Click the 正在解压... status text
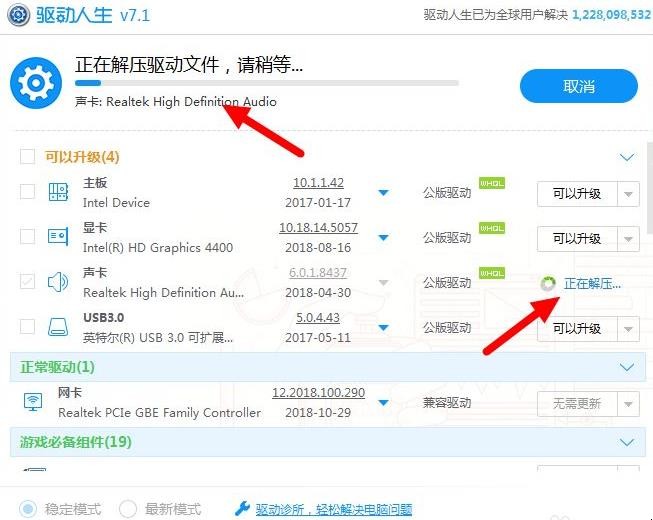This screenshot has height=520, width=653. [x=592, y=284]
